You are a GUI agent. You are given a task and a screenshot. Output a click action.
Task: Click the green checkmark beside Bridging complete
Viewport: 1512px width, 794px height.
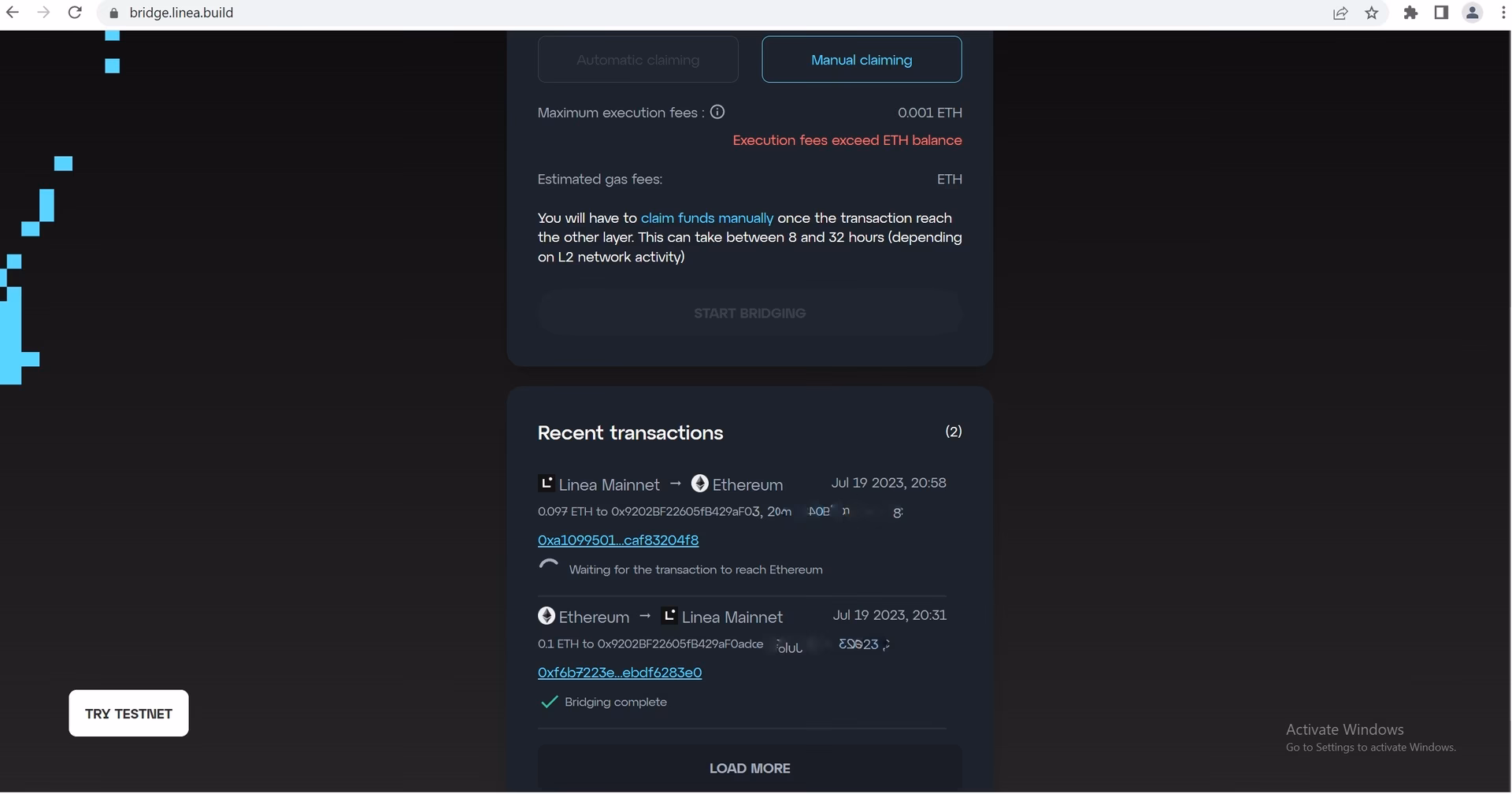click(x=549, y=702)
